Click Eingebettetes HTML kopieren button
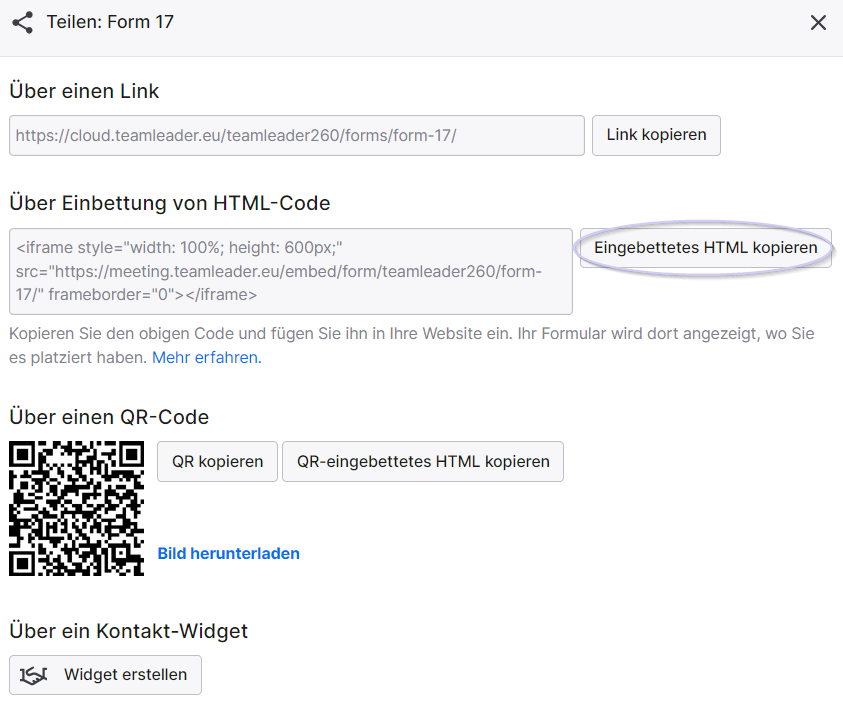 click(705, 248)
